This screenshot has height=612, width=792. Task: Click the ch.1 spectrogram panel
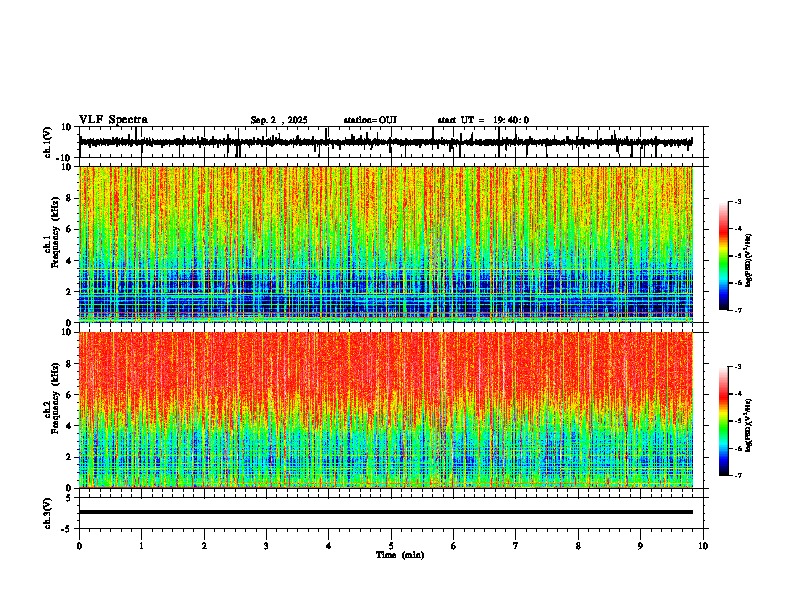[386, 244]
